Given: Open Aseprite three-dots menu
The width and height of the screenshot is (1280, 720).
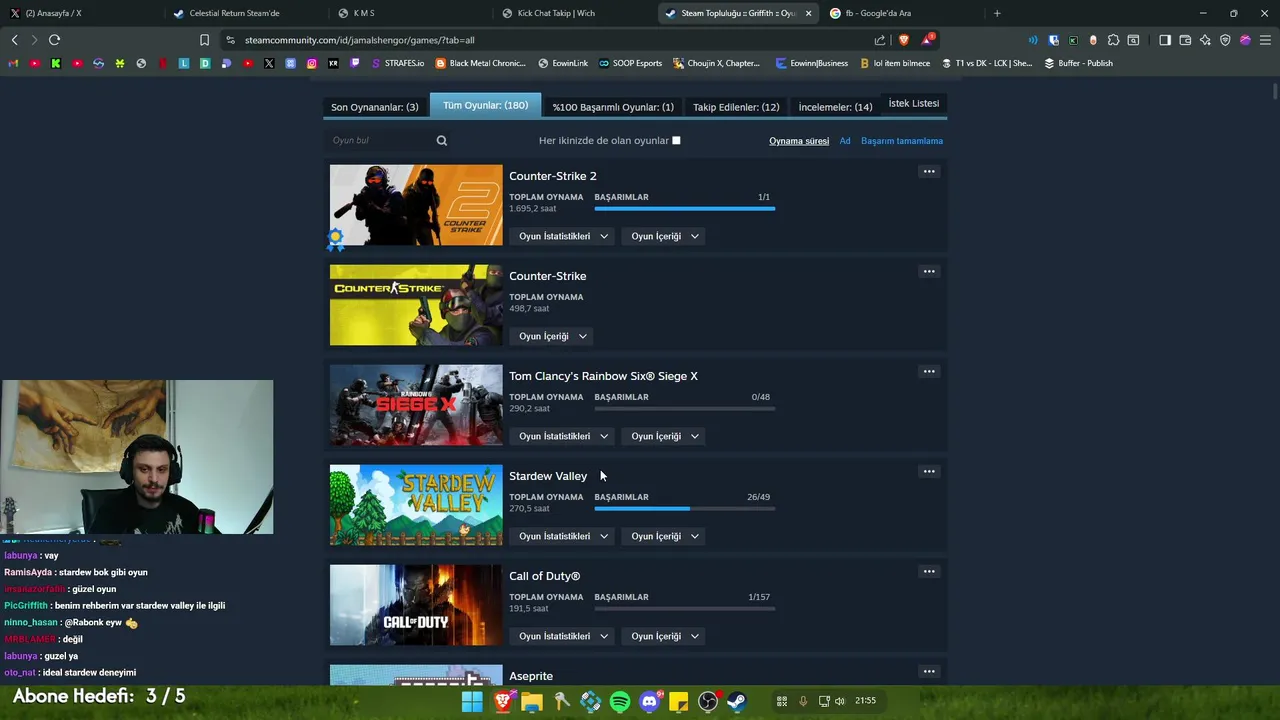Looking at the screenshot, I should (929, 672).
